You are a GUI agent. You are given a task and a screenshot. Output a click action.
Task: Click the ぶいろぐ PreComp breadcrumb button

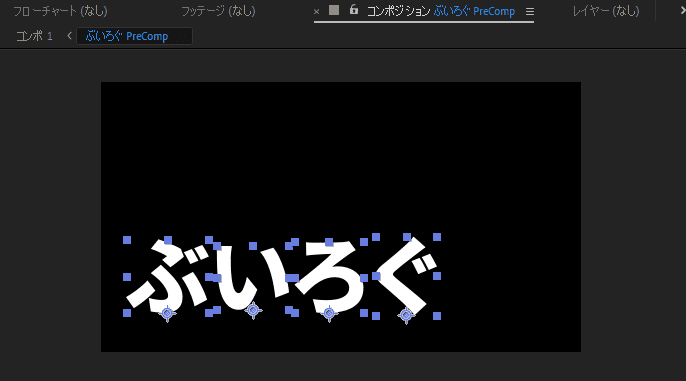click(134, 36)
